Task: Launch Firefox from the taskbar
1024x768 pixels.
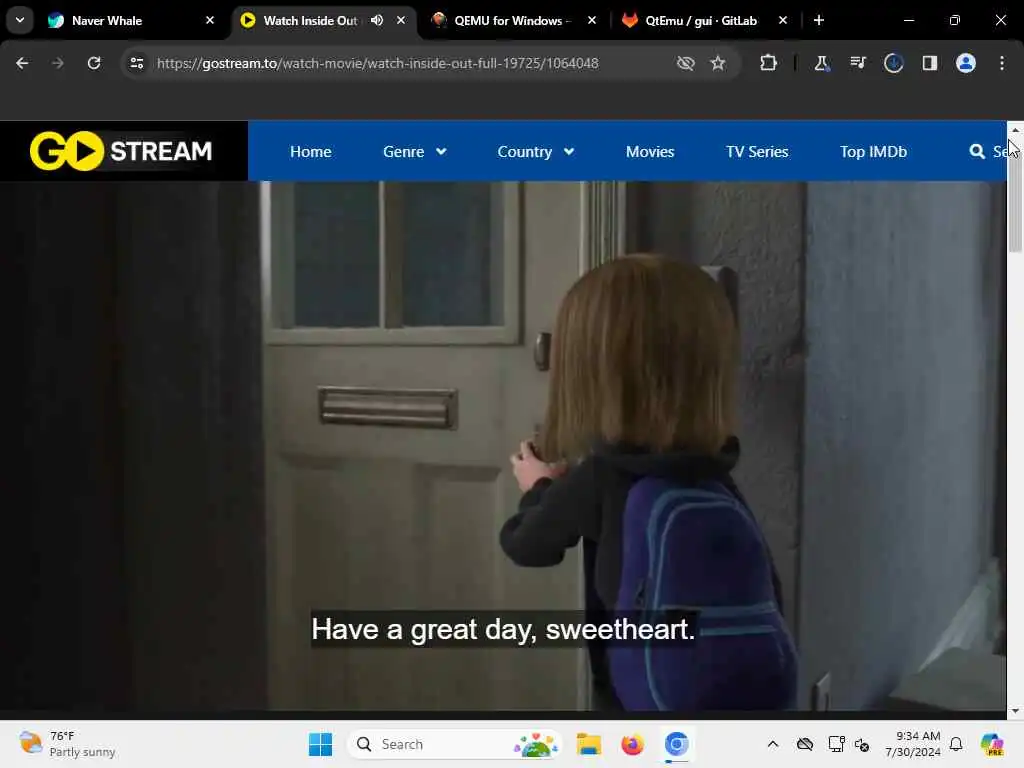Action: [632, 744]
